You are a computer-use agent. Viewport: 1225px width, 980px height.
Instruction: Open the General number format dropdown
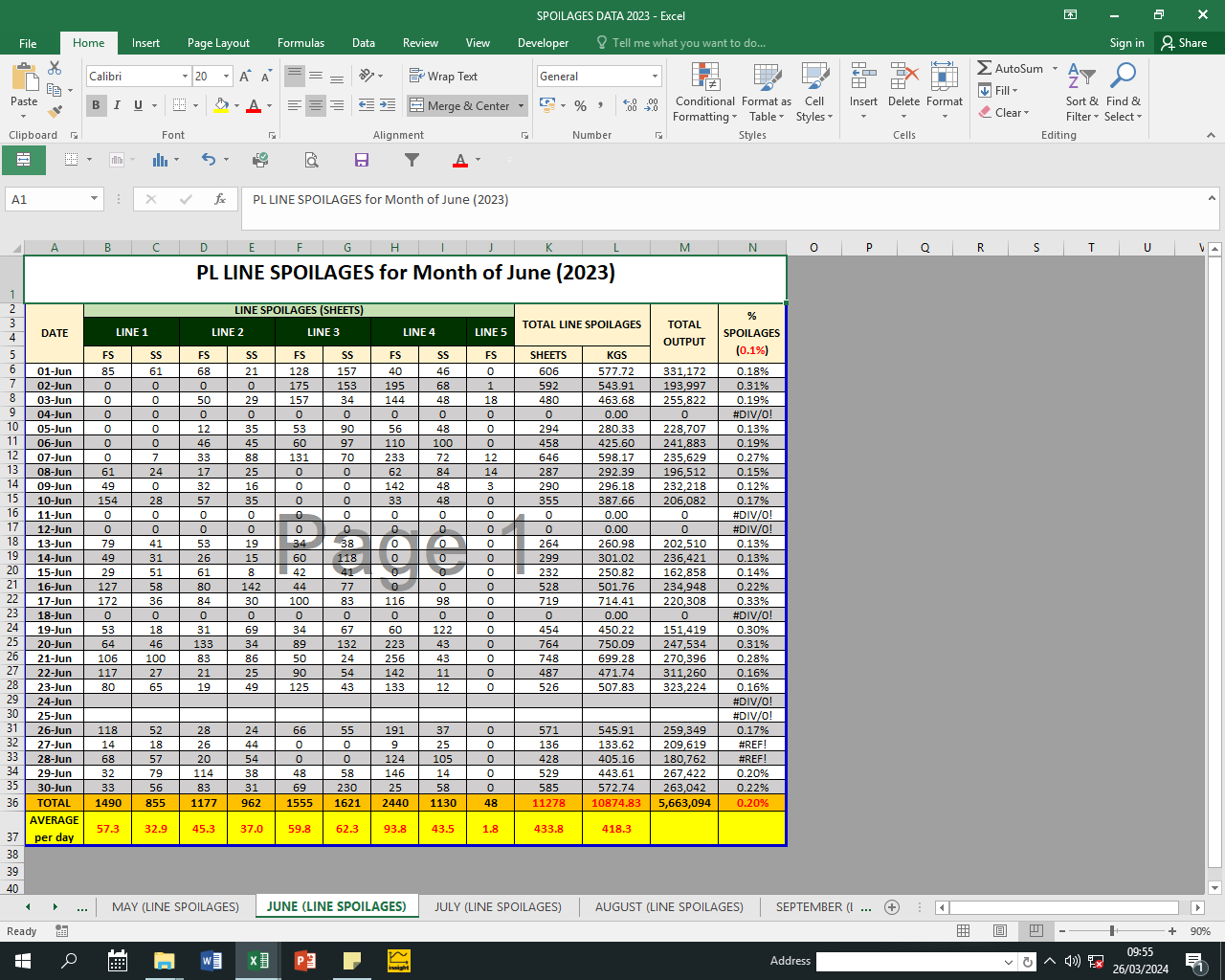tap(655, 77)
